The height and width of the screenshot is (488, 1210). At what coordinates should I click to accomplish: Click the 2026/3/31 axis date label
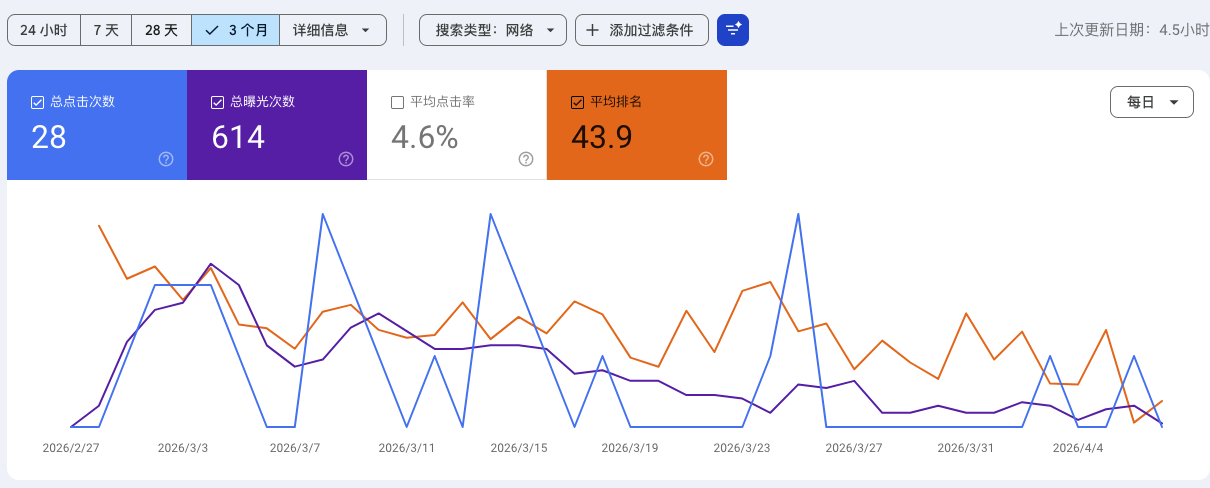tap(966, 448)
